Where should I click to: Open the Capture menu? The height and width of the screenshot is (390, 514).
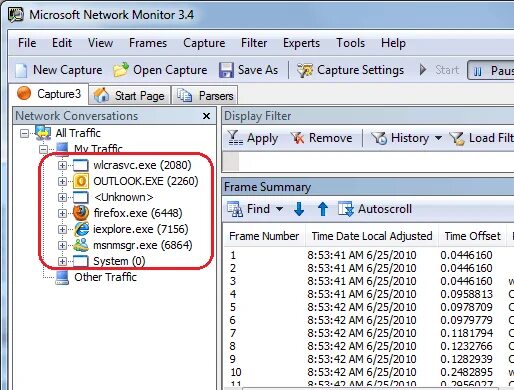click(x=204, y=43)
